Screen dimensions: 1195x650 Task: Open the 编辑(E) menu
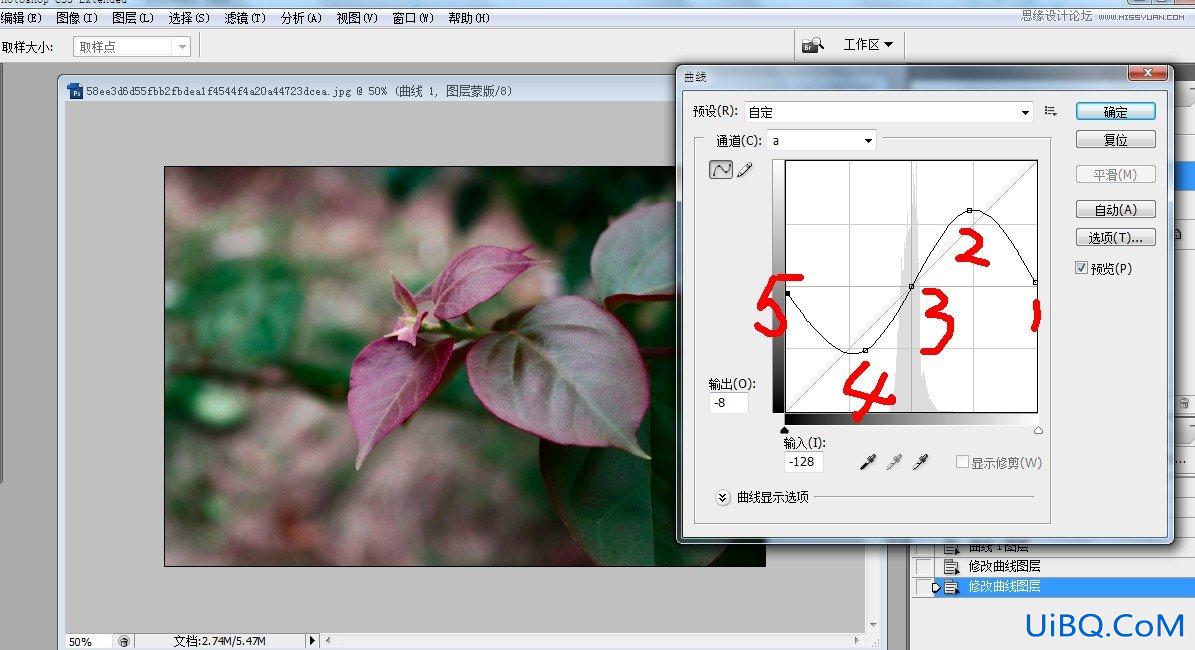[21, 18]
